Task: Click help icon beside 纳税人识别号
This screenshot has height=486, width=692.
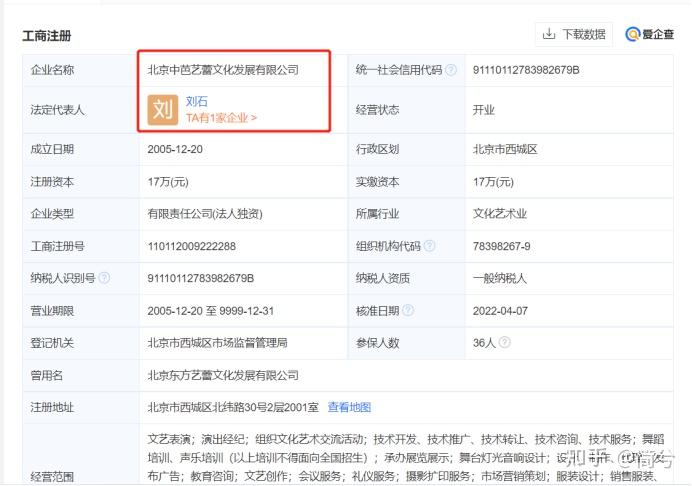Action: click(x=104, y=278)
